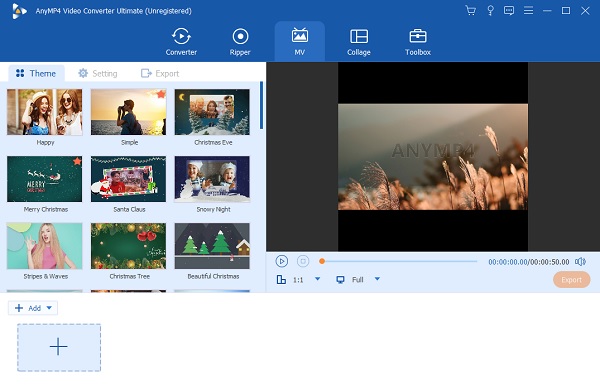600x390 pixels.
Task: Click the shopping cart purchase icon
Action: coord(471,10)
